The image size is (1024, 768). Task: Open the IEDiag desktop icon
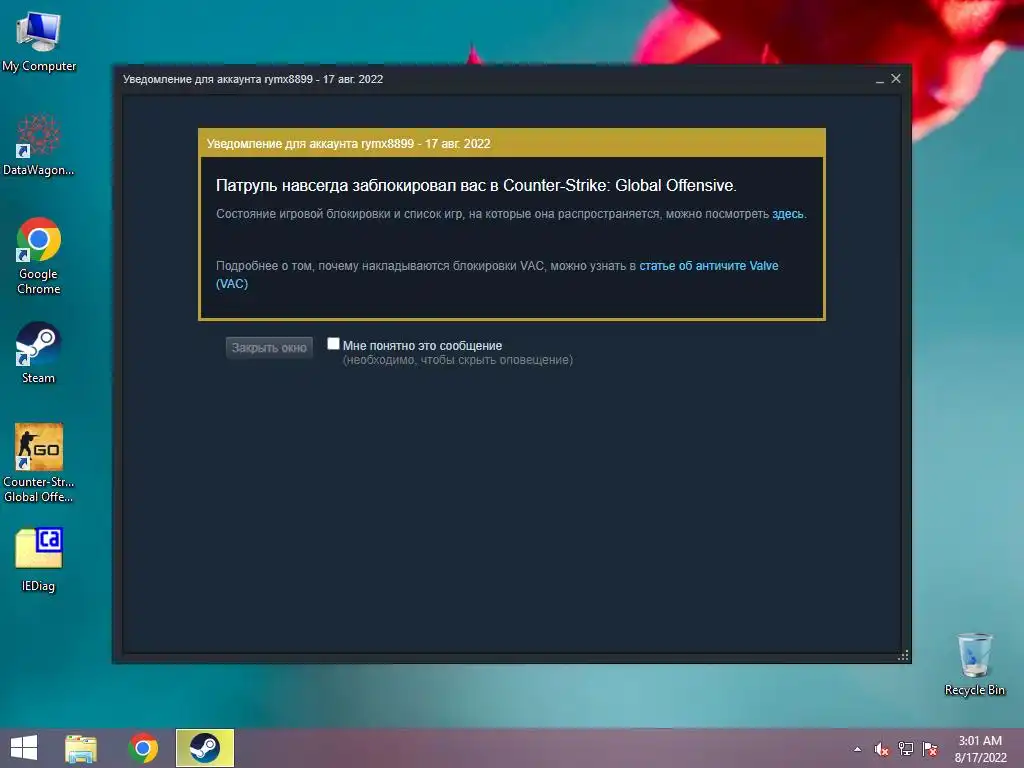tap(39, 560)
